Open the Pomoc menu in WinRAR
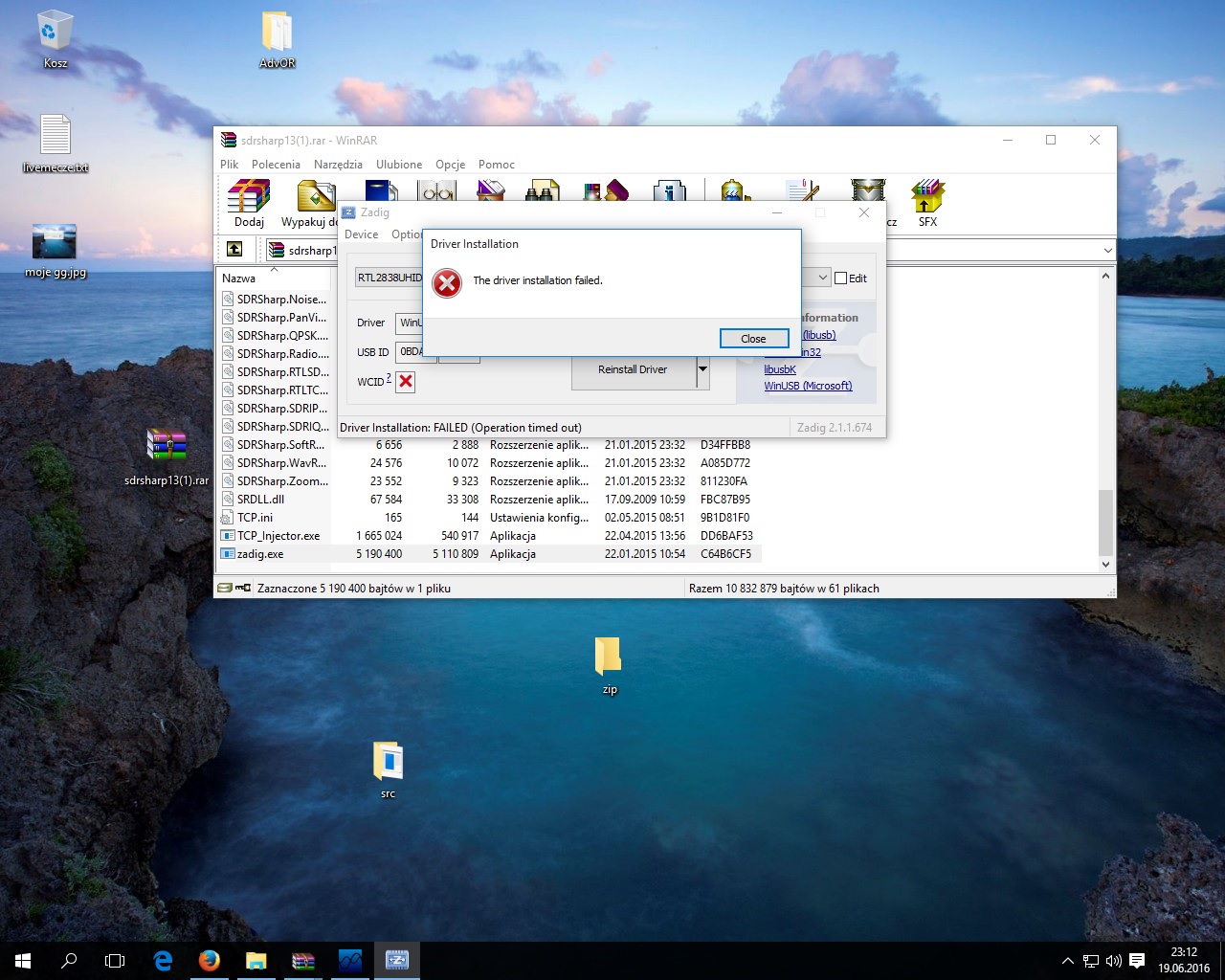This screenshot has width=1225, height=980. pyautogui.click(x=497, y=165)
